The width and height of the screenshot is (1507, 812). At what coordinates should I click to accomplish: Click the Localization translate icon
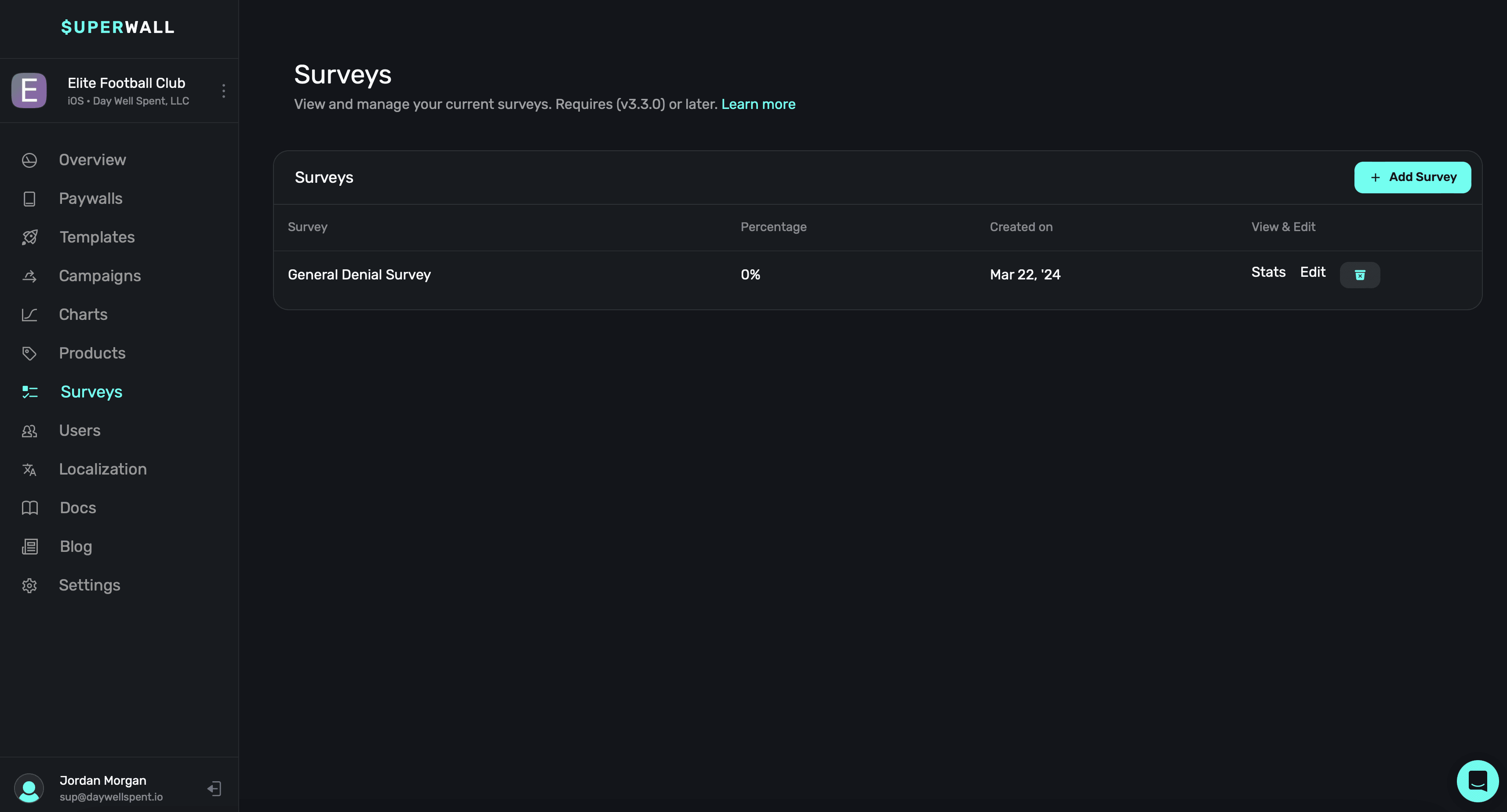29,469
